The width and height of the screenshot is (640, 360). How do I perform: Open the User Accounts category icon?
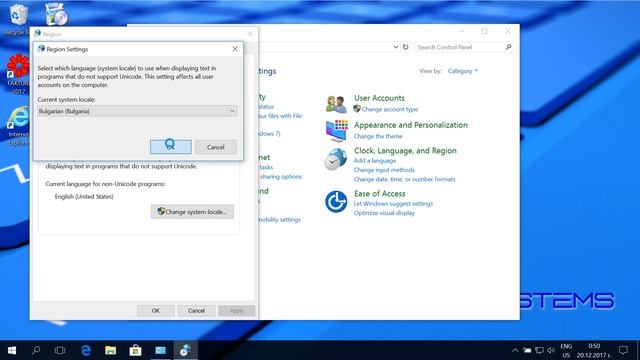coord(336,104)
